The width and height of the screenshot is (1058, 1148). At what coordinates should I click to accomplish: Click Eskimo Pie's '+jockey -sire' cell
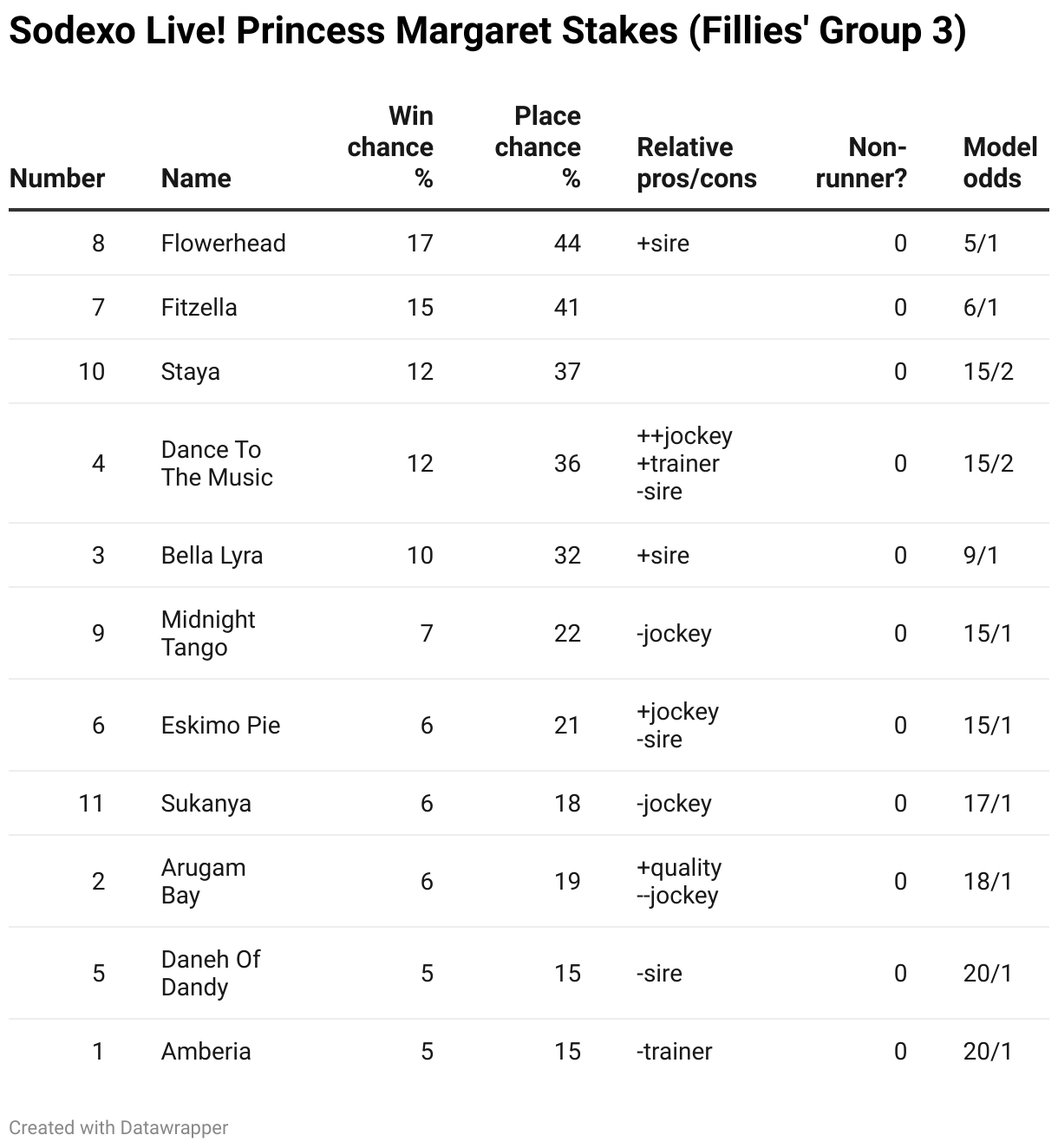[x=677, y=725]
